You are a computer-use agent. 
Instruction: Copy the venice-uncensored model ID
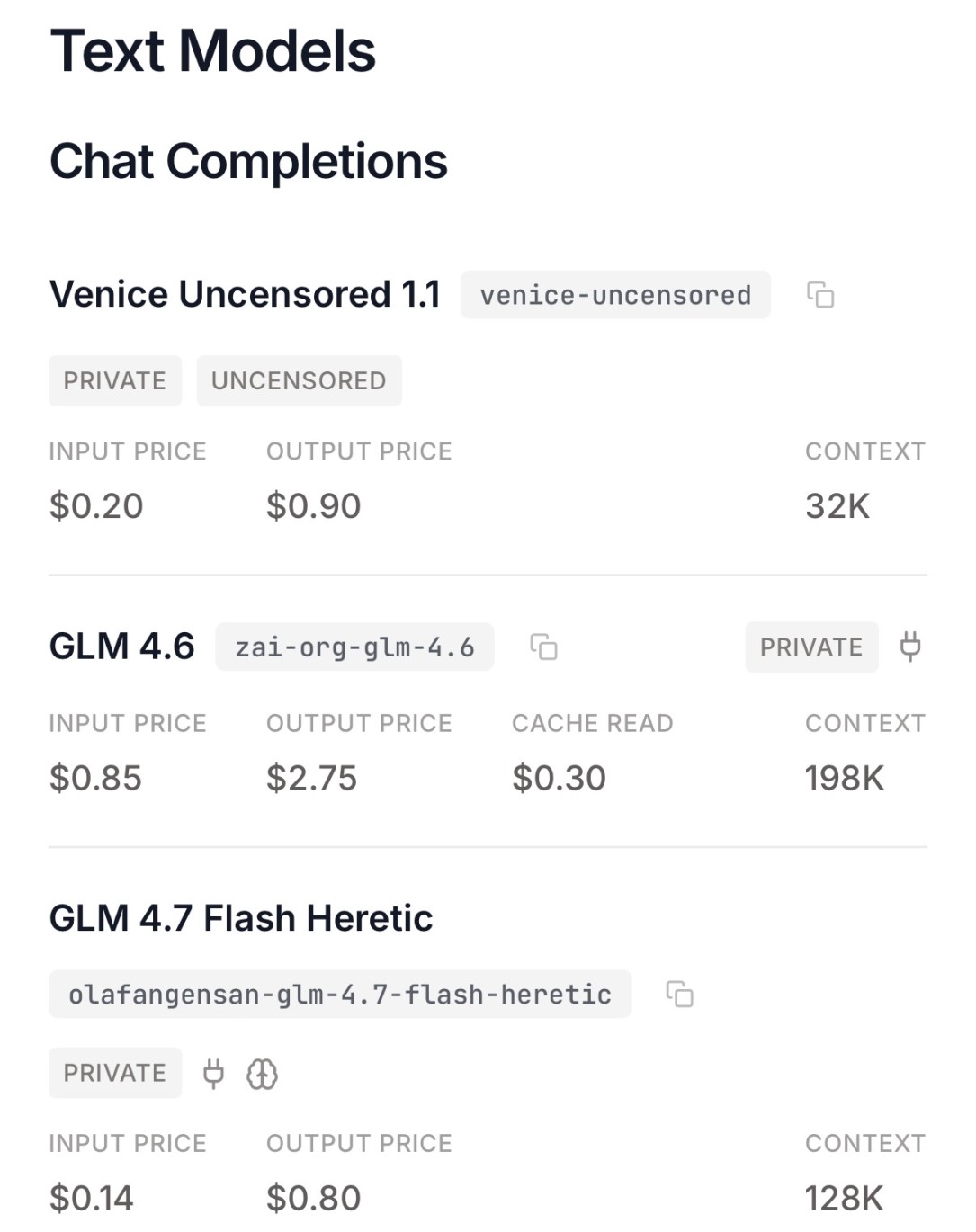tap(820, 295)
